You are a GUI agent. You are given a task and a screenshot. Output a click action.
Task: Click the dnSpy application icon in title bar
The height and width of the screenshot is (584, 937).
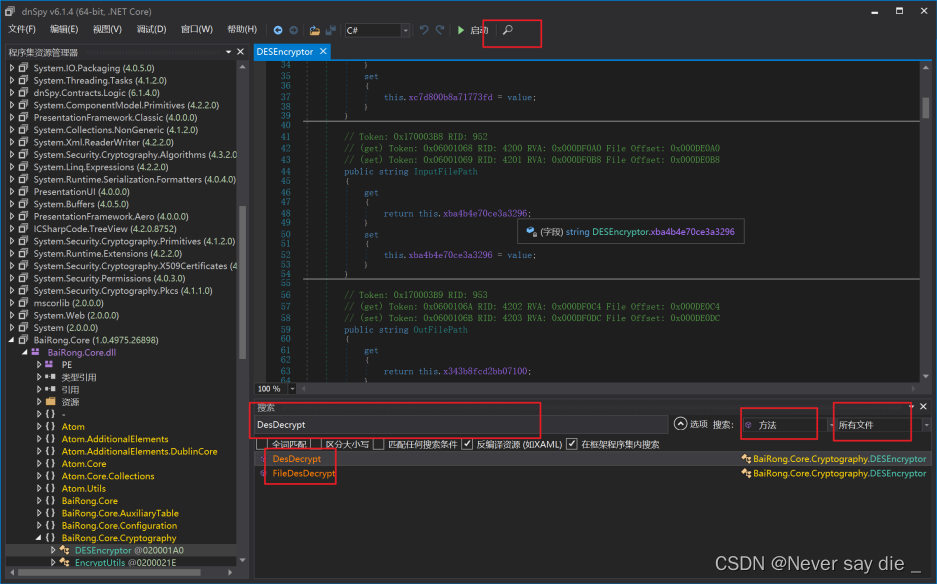(10, 11)
